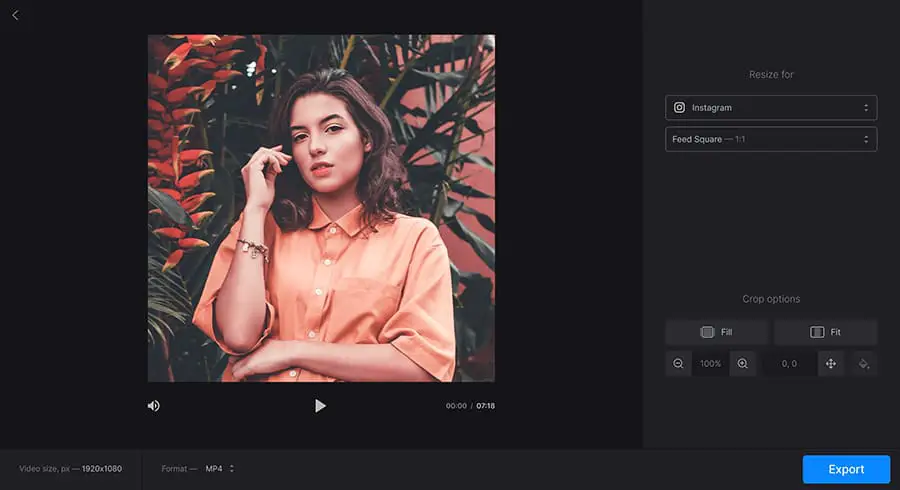Click the 07:18 duration timestamp
The width and height of the screenshot is (900, 490).
point(485,406)
